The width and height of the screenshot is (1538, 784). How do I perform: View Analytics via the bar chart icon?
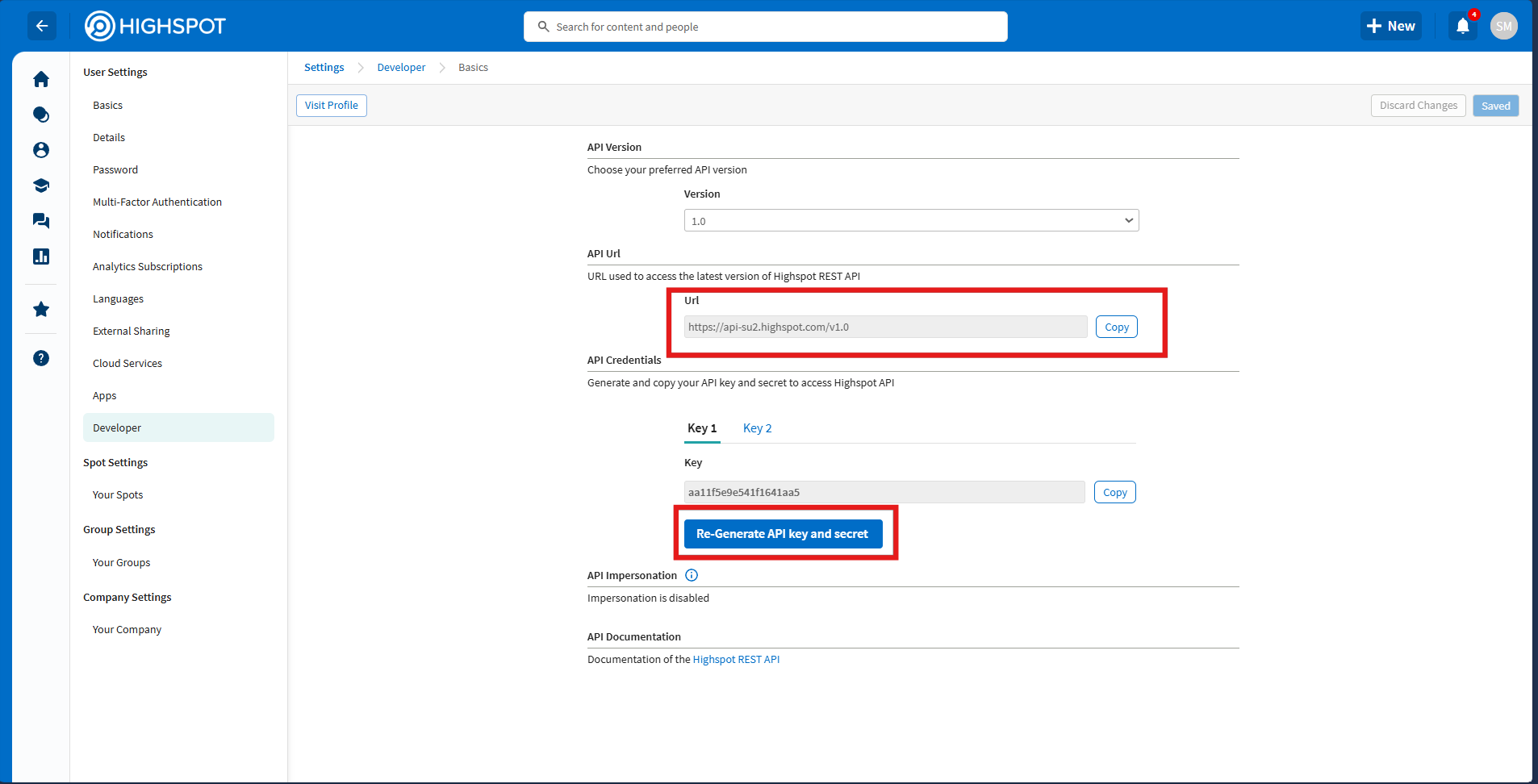click(x=41, y=256)
